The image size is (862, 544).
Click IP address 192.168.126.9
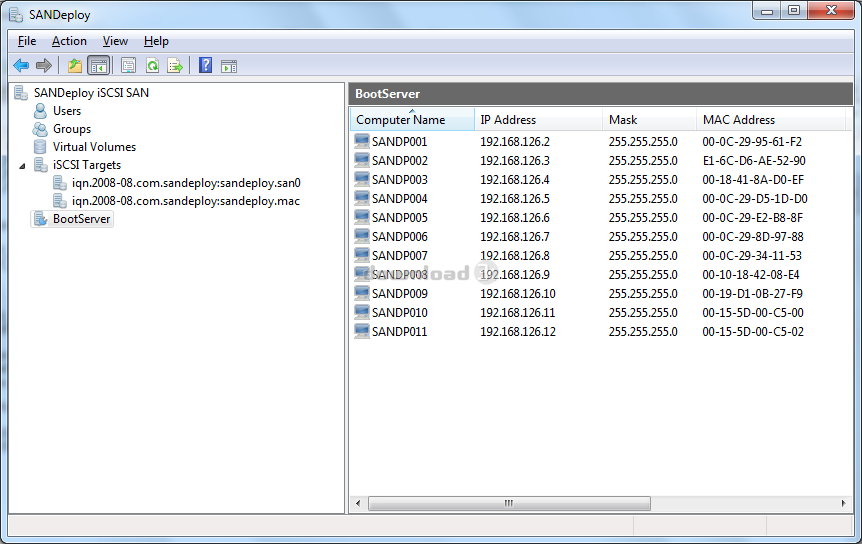click(515, 275)
